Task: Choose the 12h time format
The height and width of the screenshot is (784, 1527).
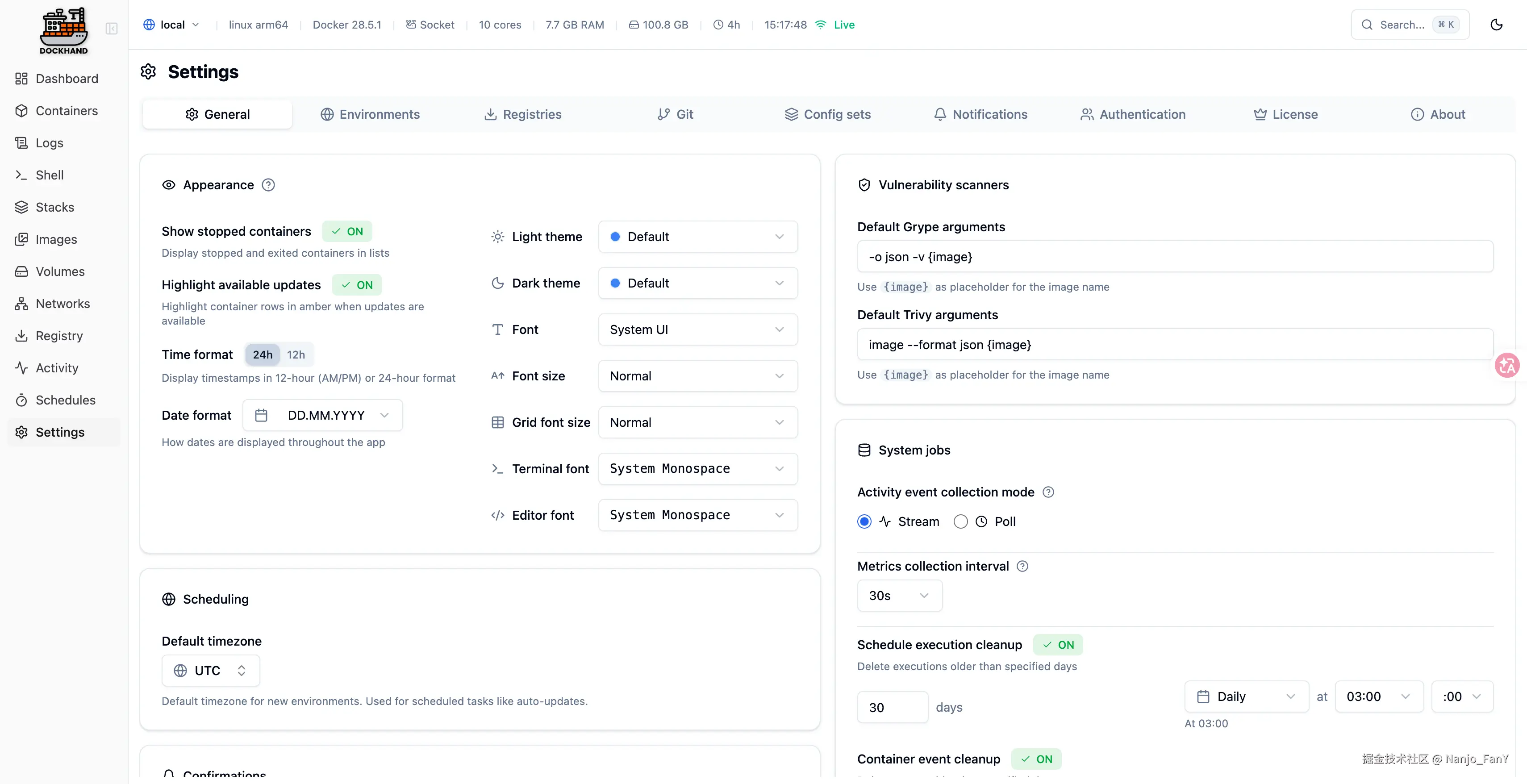Action: 296,354
